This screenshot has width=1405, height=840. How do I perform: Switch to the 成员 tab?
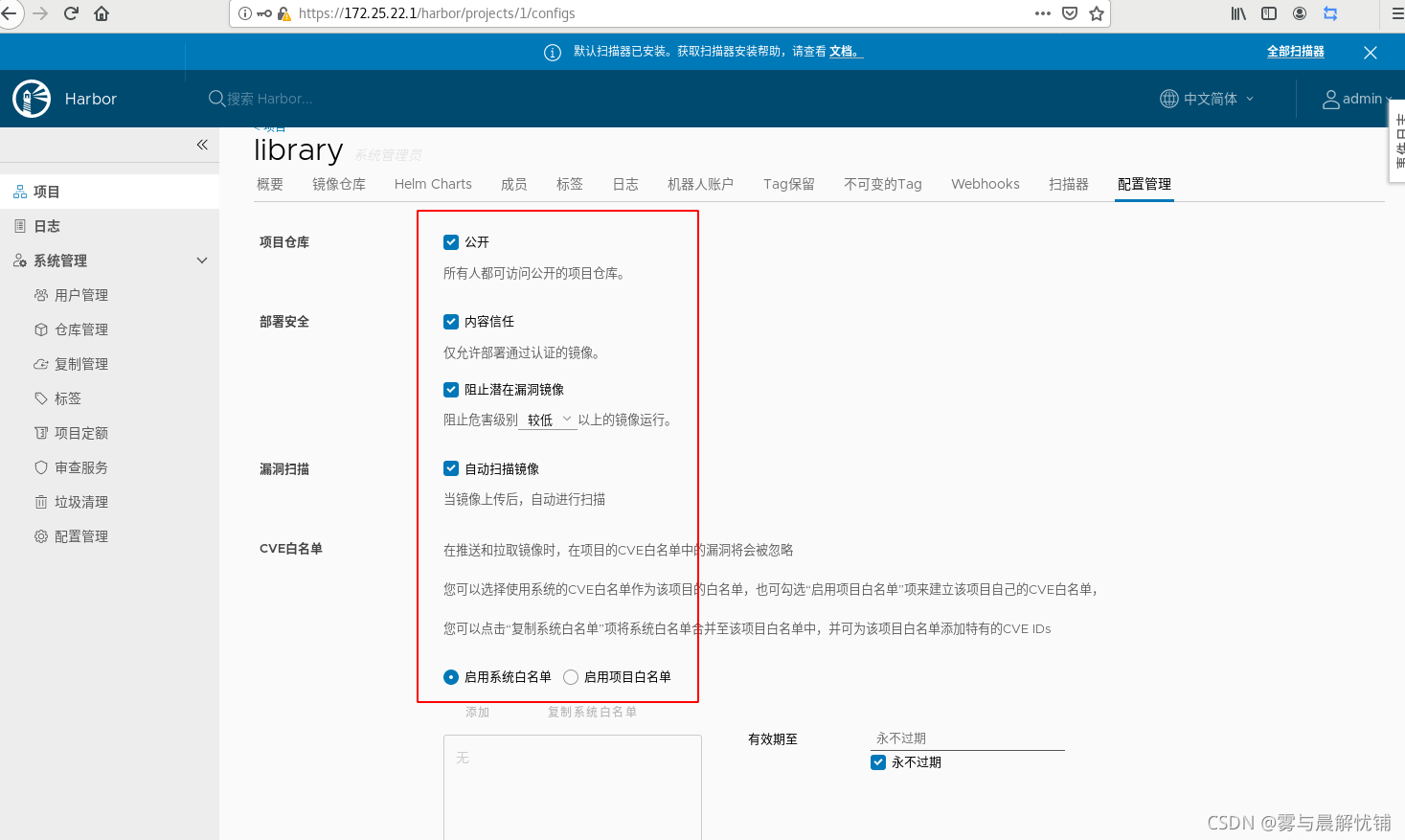pos(514,184)
